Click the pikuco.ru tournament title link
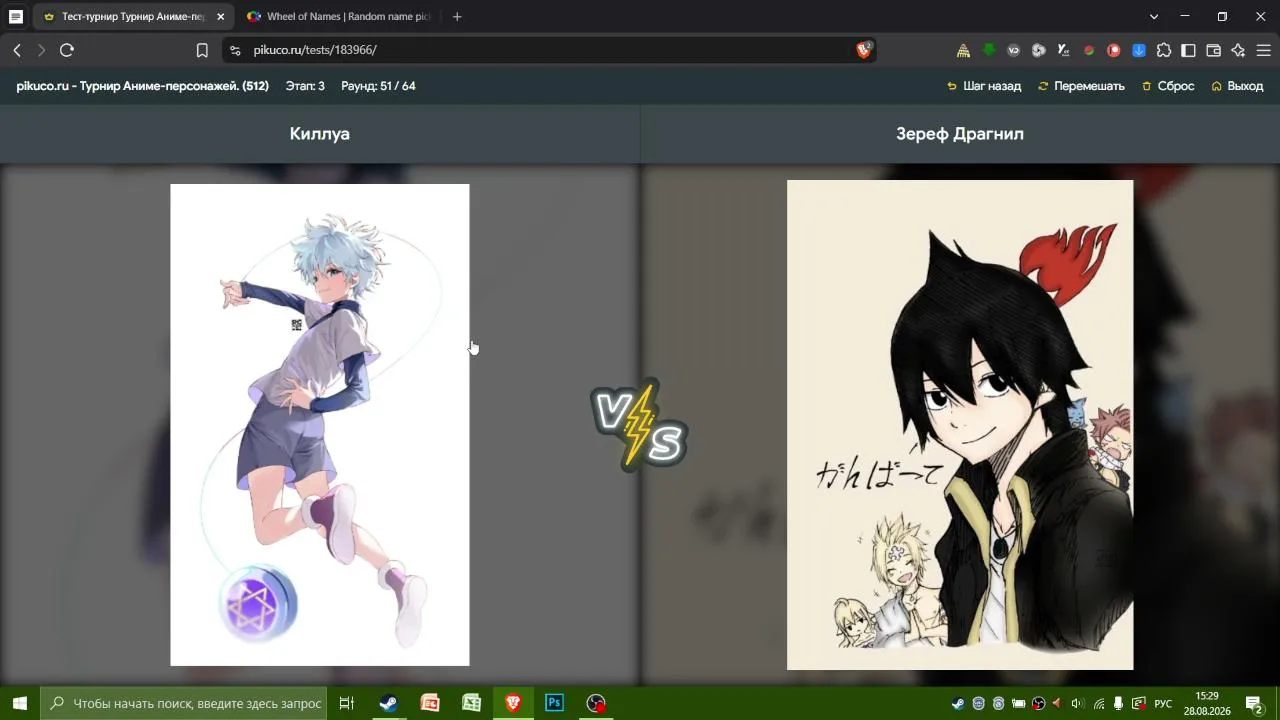The height and width of the screenshot is (720, 1280). (143, 86)
